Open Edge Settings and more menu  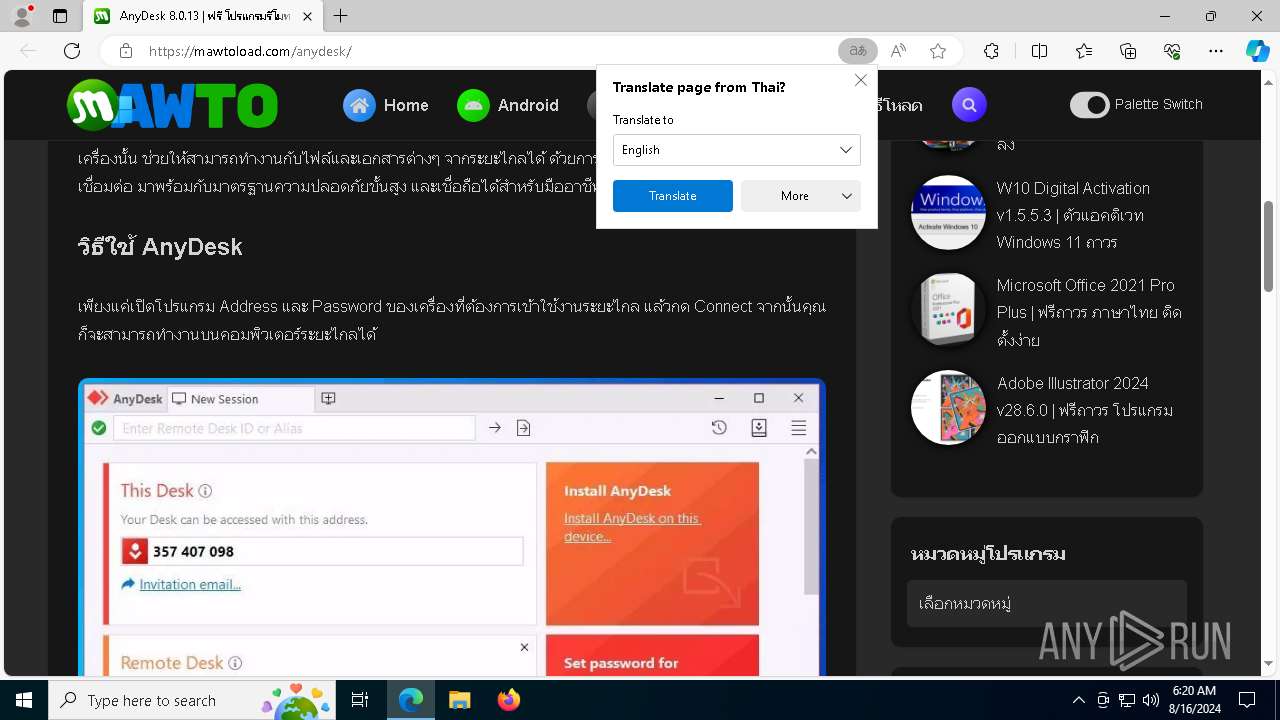(x=1216, y=51)
